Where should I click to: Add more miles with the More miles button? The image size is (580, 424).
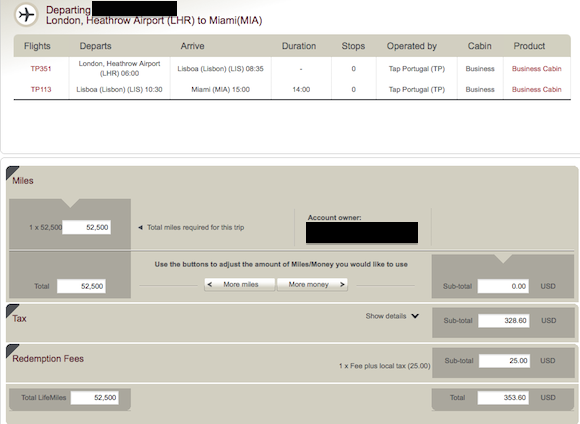[x=240, y=285]
